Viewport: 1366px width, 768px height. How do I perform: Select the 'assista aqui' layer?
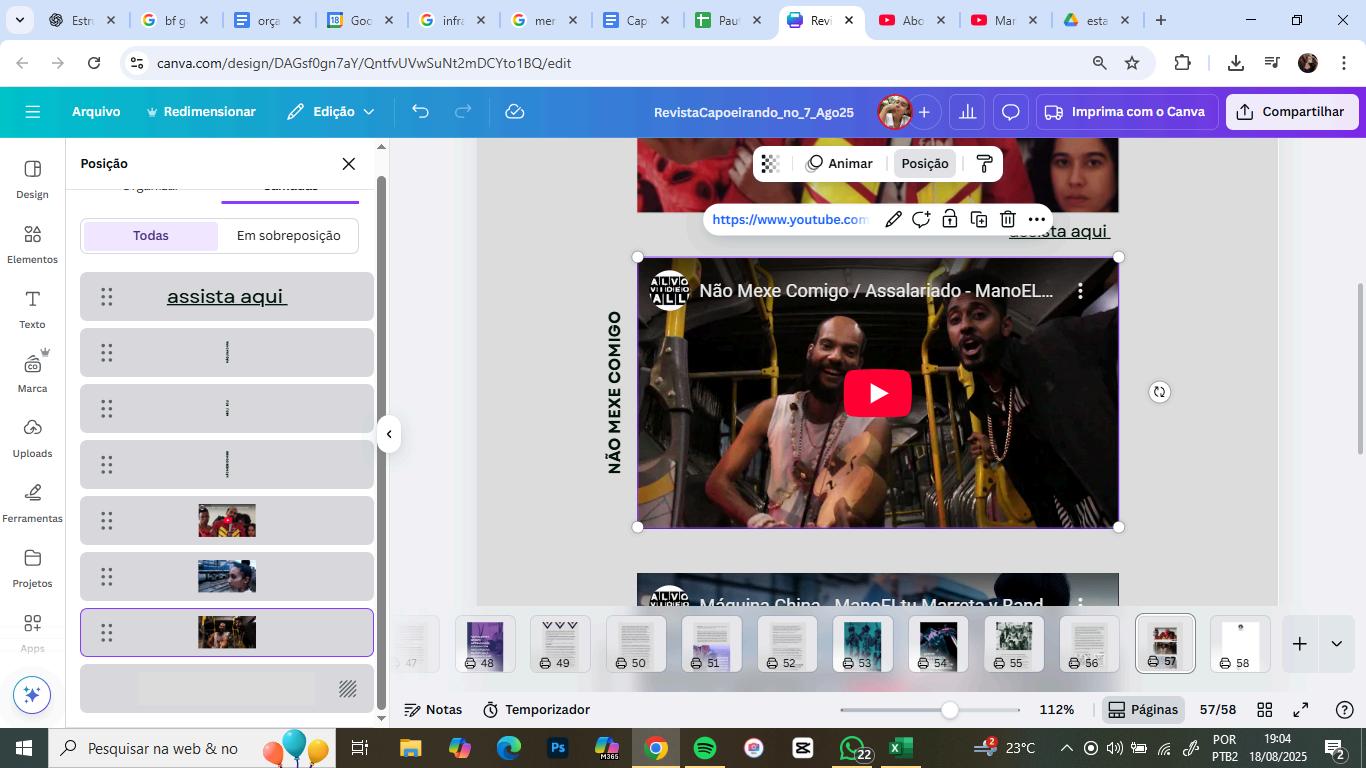pyautogui.click(x=227, y=297)
